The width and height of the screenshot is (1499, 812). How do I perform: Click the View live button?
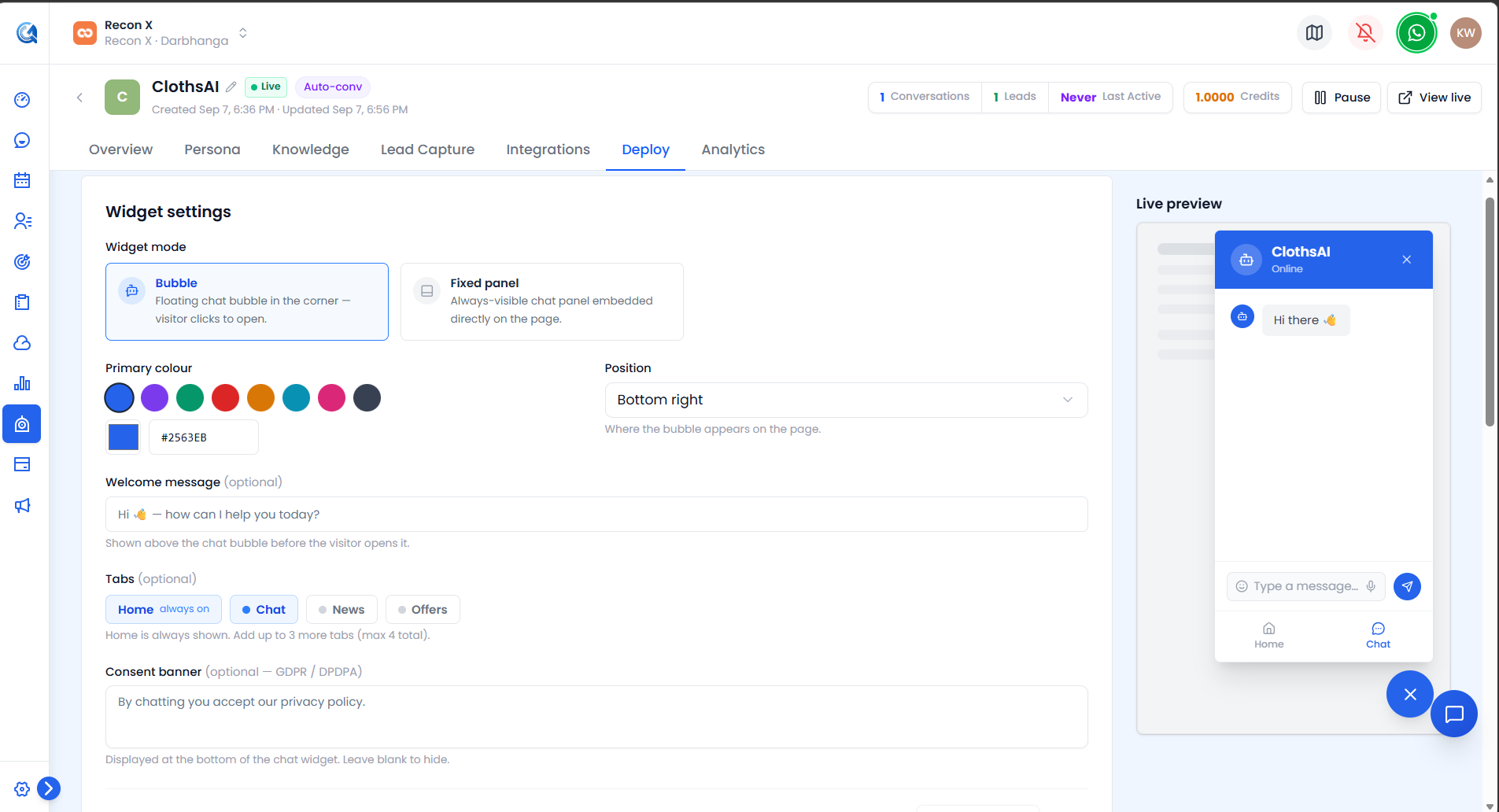coord(1434,98)
